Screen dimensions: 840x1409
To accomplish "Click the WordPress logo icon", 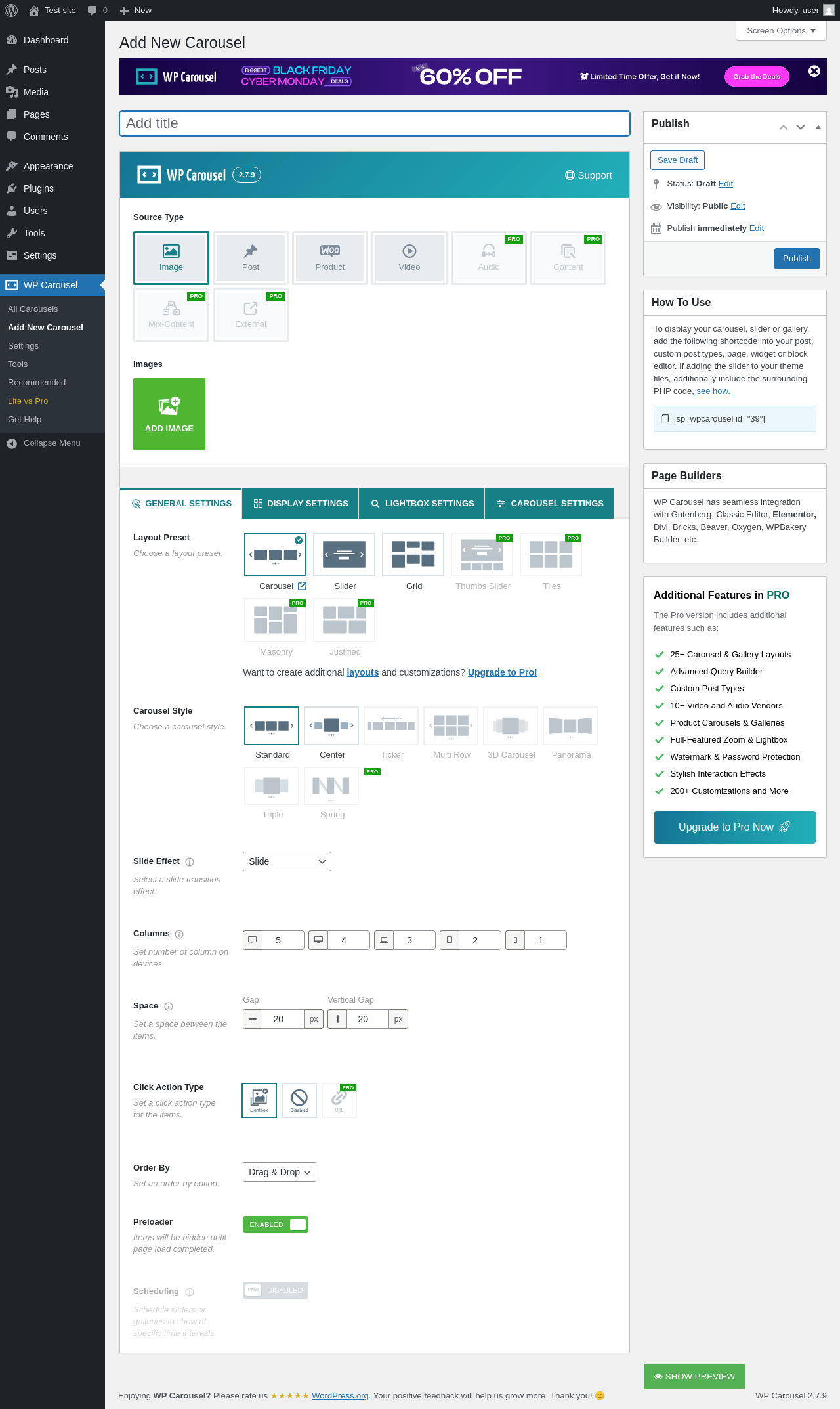I will tap(11, 11).
